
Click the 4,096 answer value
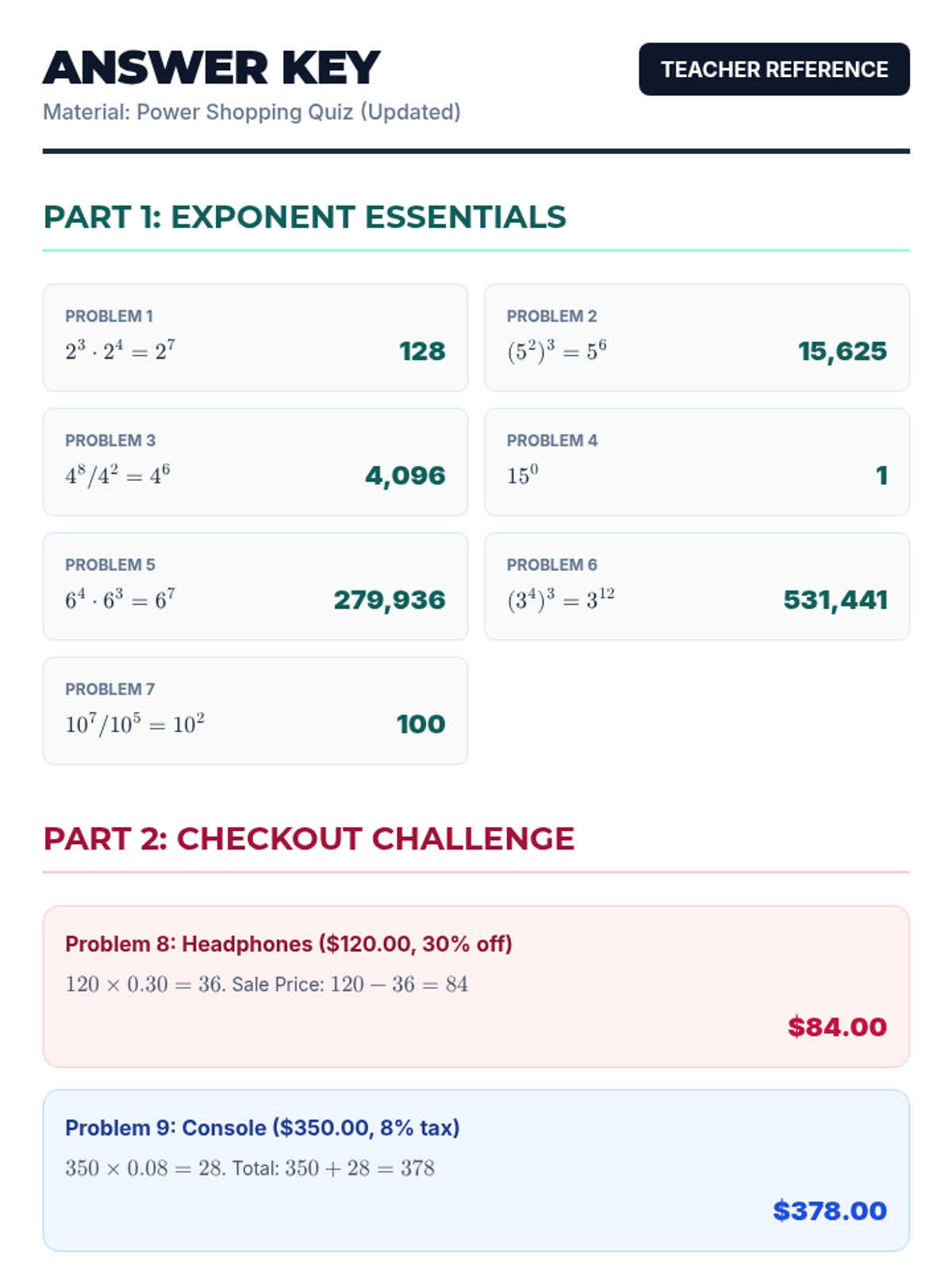[405, 475]
